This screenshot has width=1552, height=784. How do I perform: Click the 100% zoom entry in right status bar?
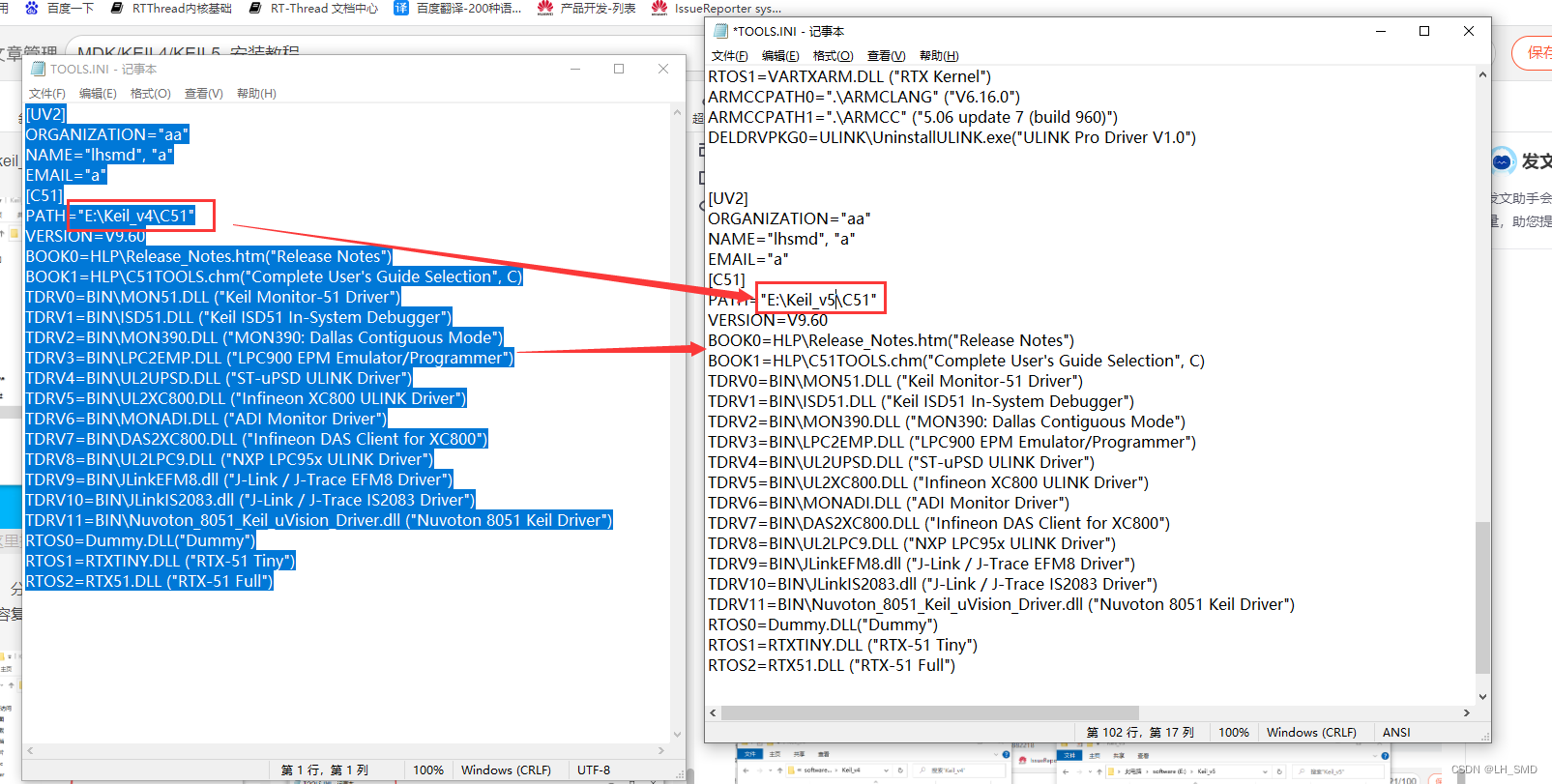1233,733
